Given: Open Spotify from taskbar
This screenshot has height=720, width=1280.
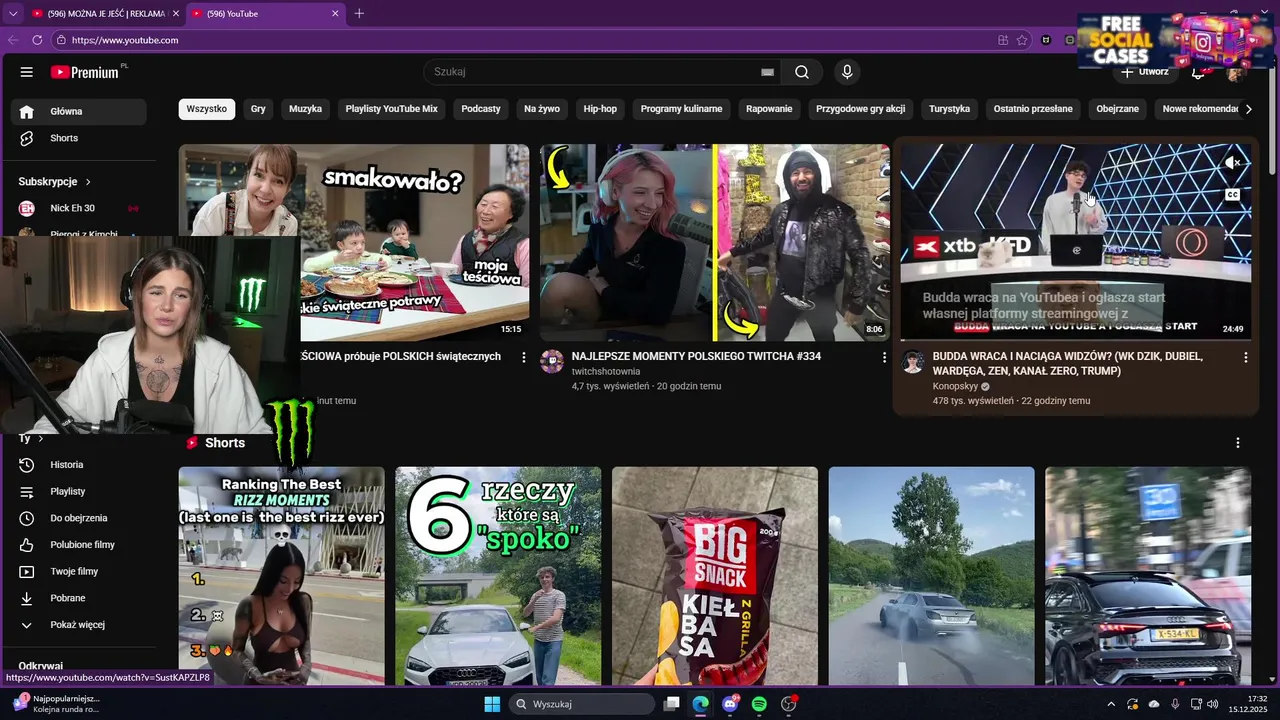Looking at the screenshot, I should [x=759, y=704].
